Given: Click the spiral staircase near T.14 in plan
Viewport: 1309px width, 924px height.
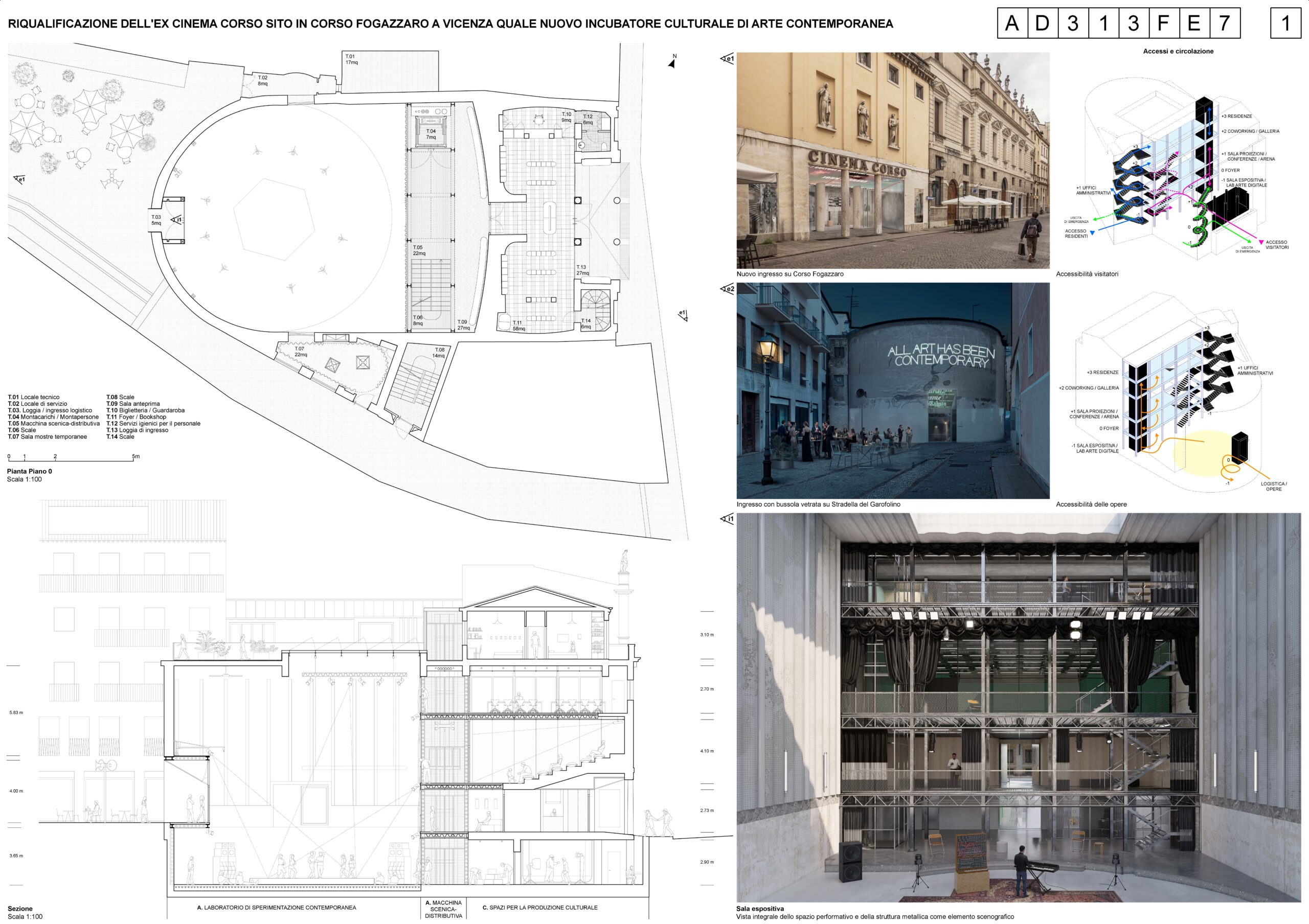Looking at the screenshot, I should click(596, 303).
